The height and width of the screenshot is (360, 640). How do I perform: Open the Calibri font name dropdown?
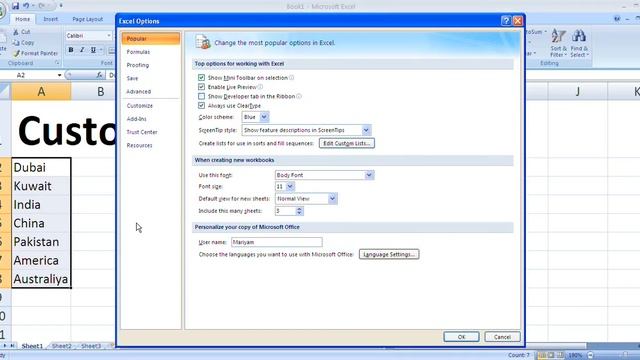tap(109, 36)
